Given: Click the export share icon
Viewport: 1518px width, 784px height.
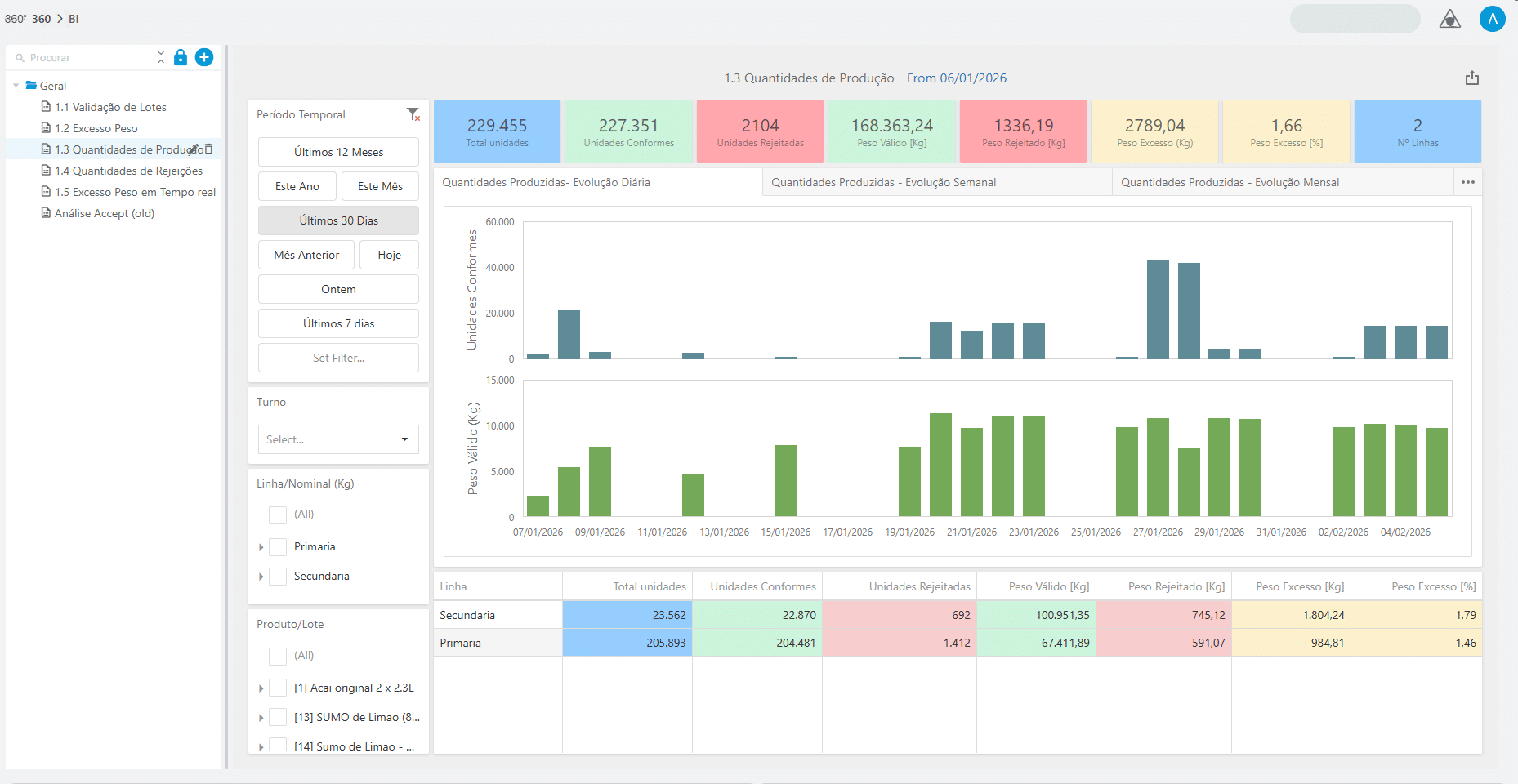Looking at the screenshot, I should pyautogui.click(x=1471, y=78).
